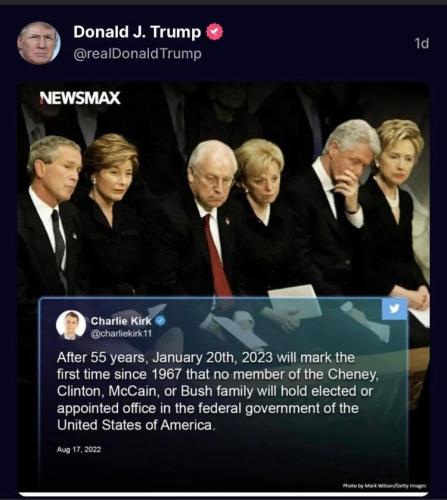Open the @charliekirk11 handle
This screenshot has height=500, width=447.
(x=121, y=333)
